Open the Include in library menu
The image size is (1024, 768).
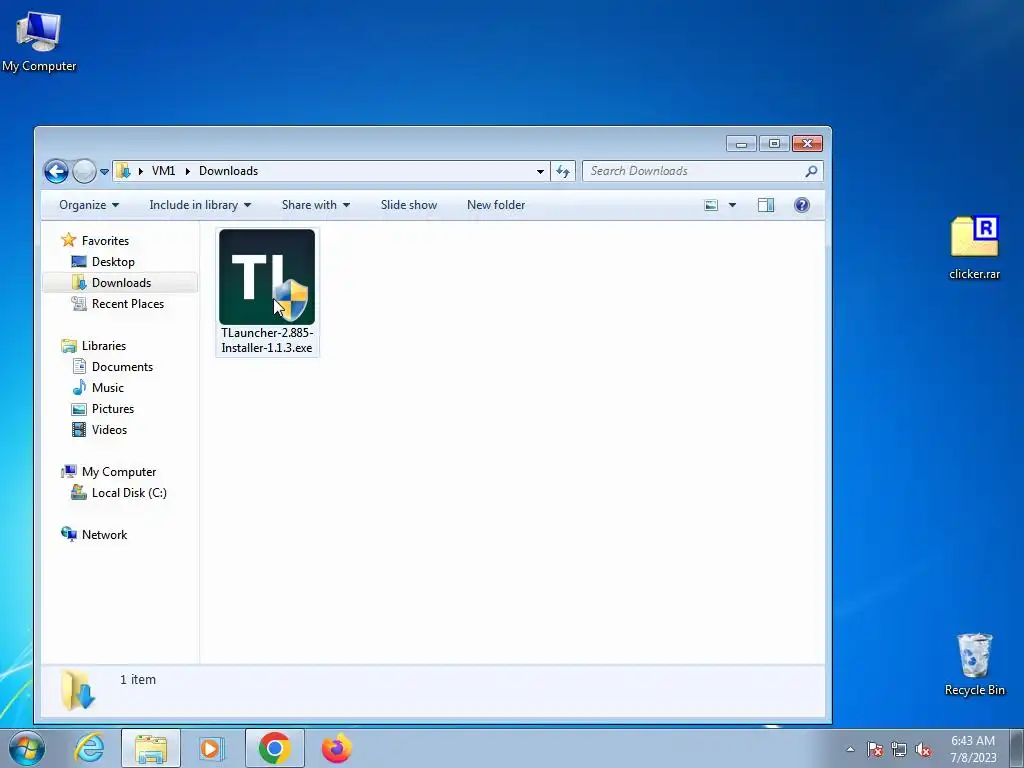point(200,205)
